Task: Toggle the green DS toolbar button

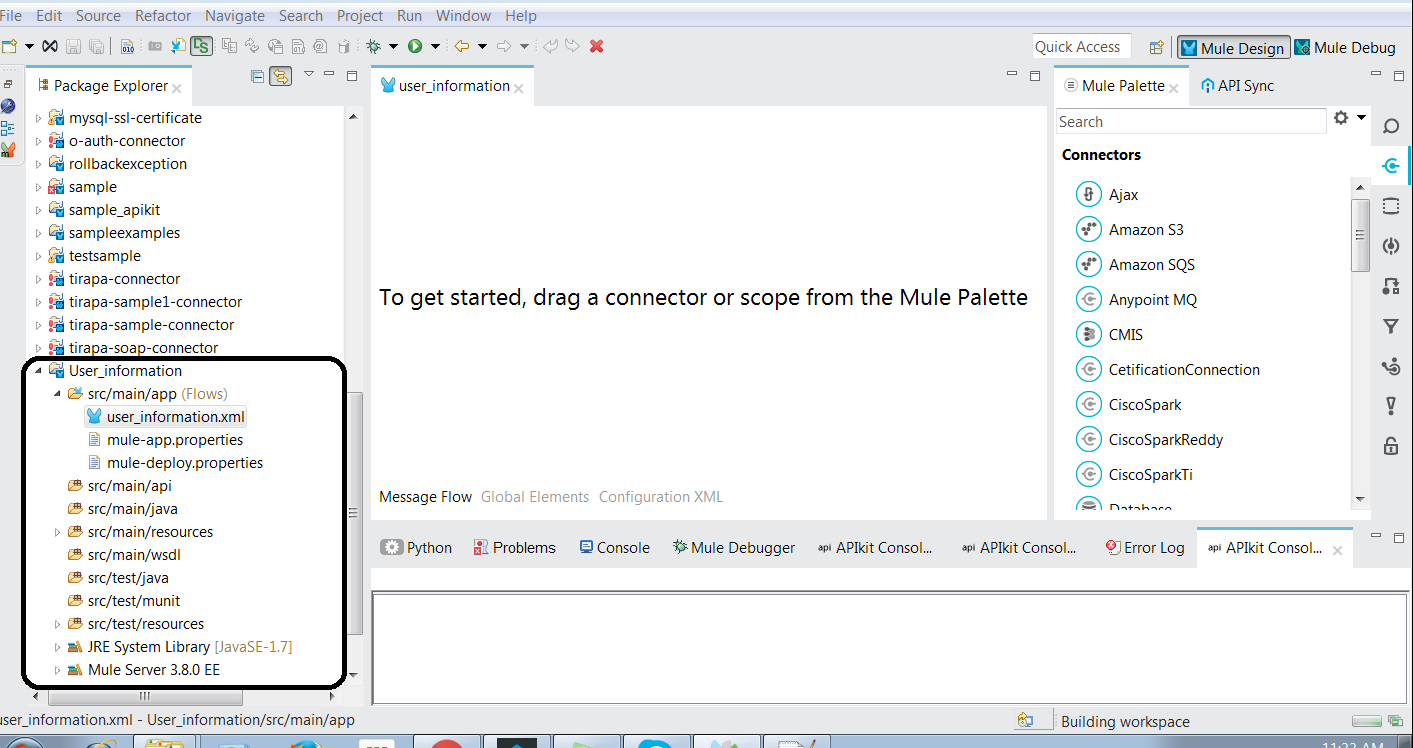Action: (x=202, y=46)
